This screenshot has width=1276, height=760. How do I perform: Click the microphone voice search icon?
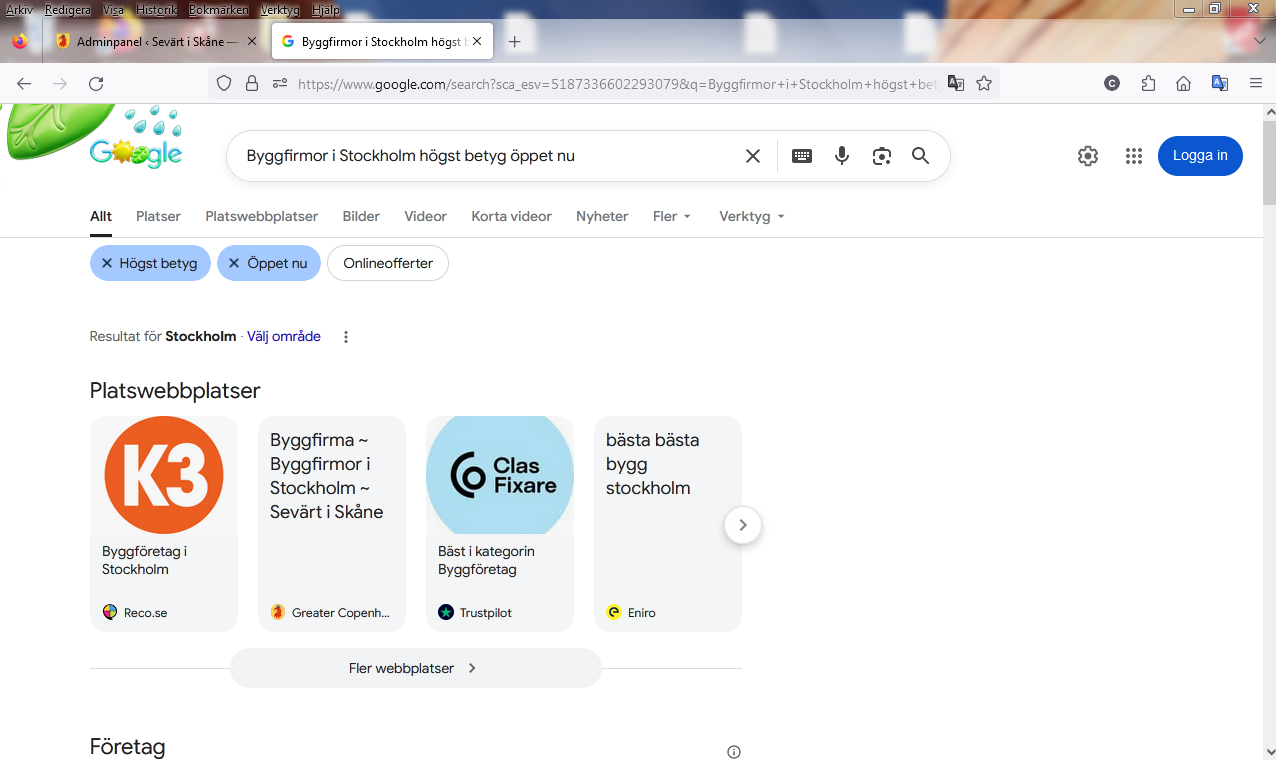tap(842, 156)
